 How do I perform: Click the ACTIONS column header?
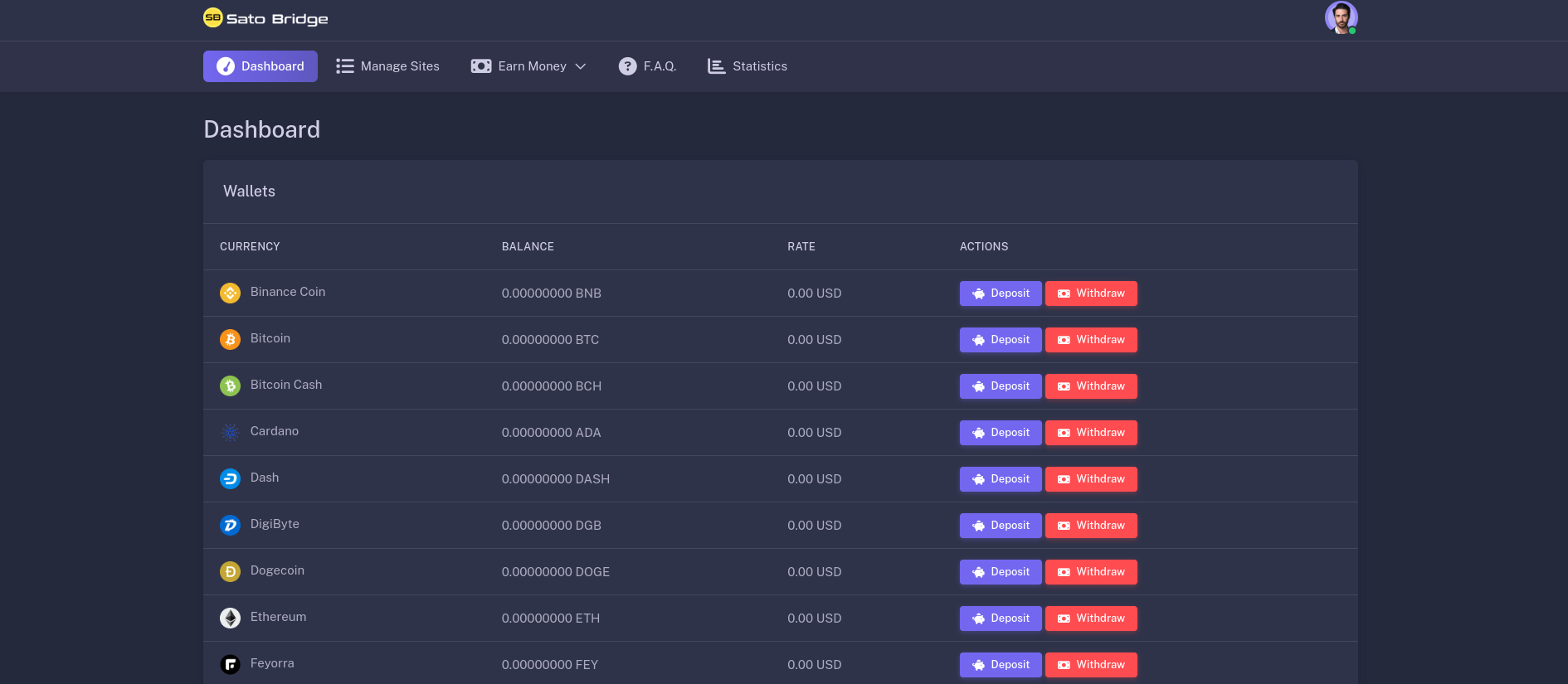(x=984, y=246)
